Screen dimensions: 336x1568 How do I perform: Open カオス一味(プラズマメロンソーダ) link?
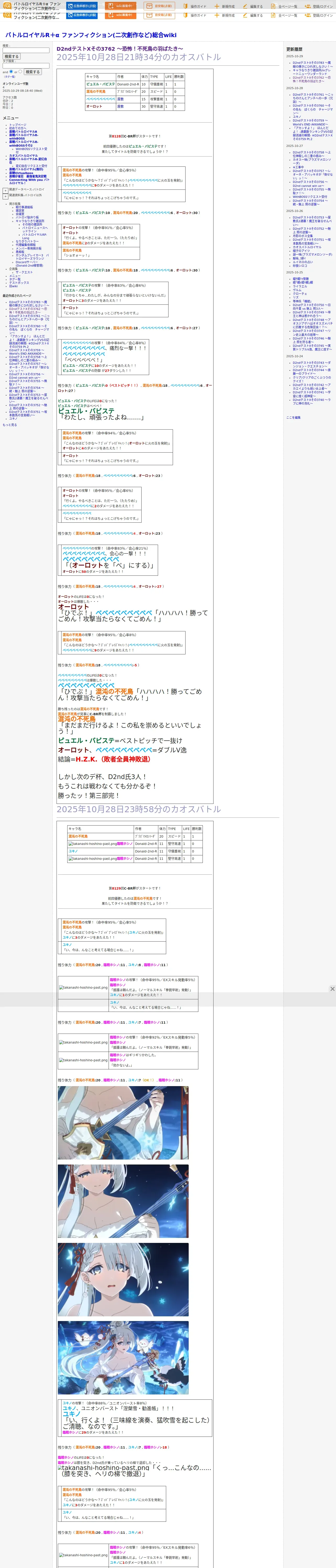pyautogui.click(x=312, y=161)
